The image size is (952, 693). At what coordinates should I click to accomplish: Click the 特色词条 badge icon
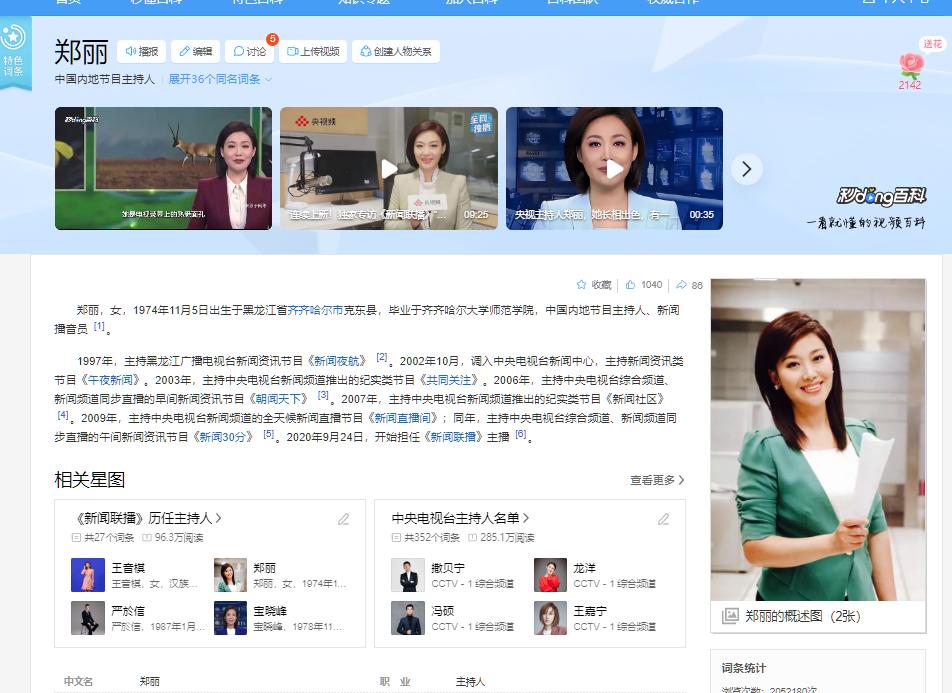click(13, 52)
